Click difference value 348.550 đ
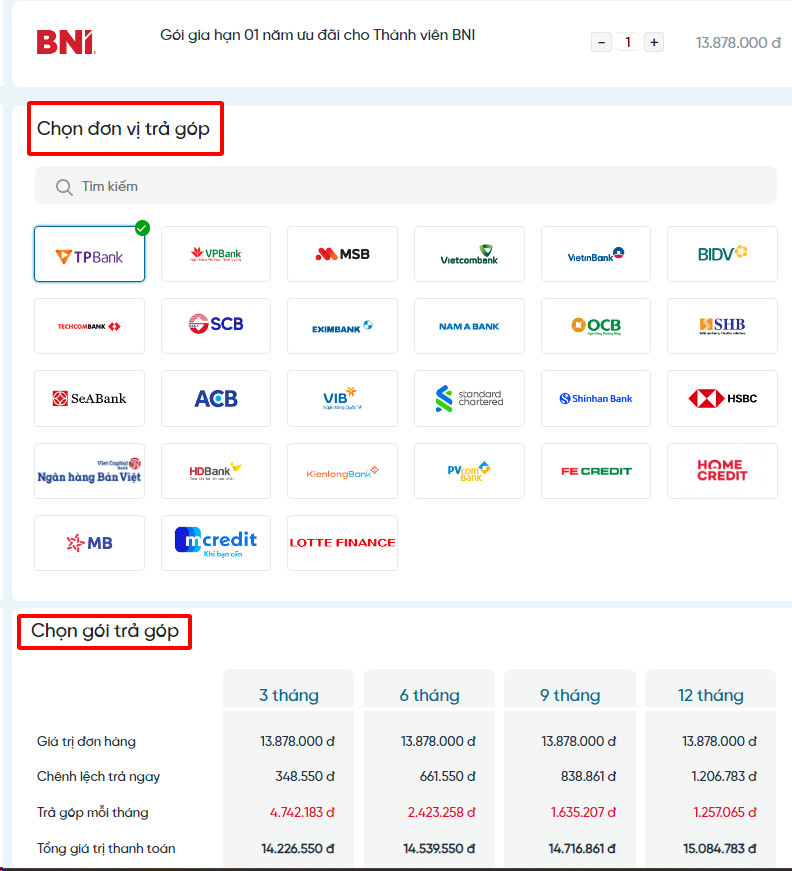The image size is (792, 871). pyautogui.click(x=305, y=776)
